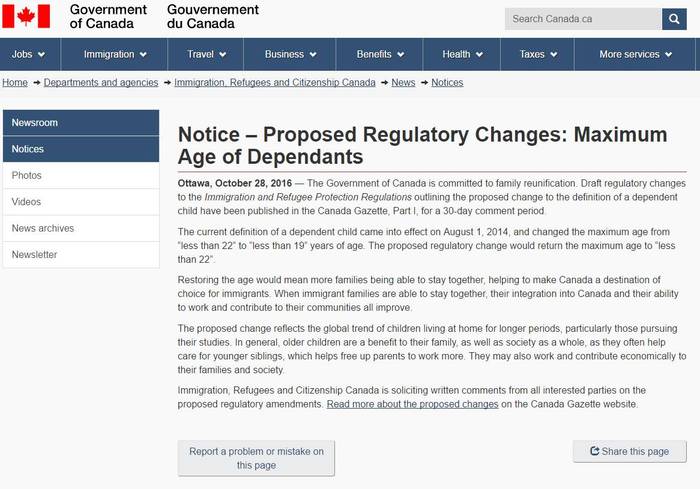Screen dimensions: 700x489
Task: Click Read more about the proposed changes link
Action: coord(412,404)
